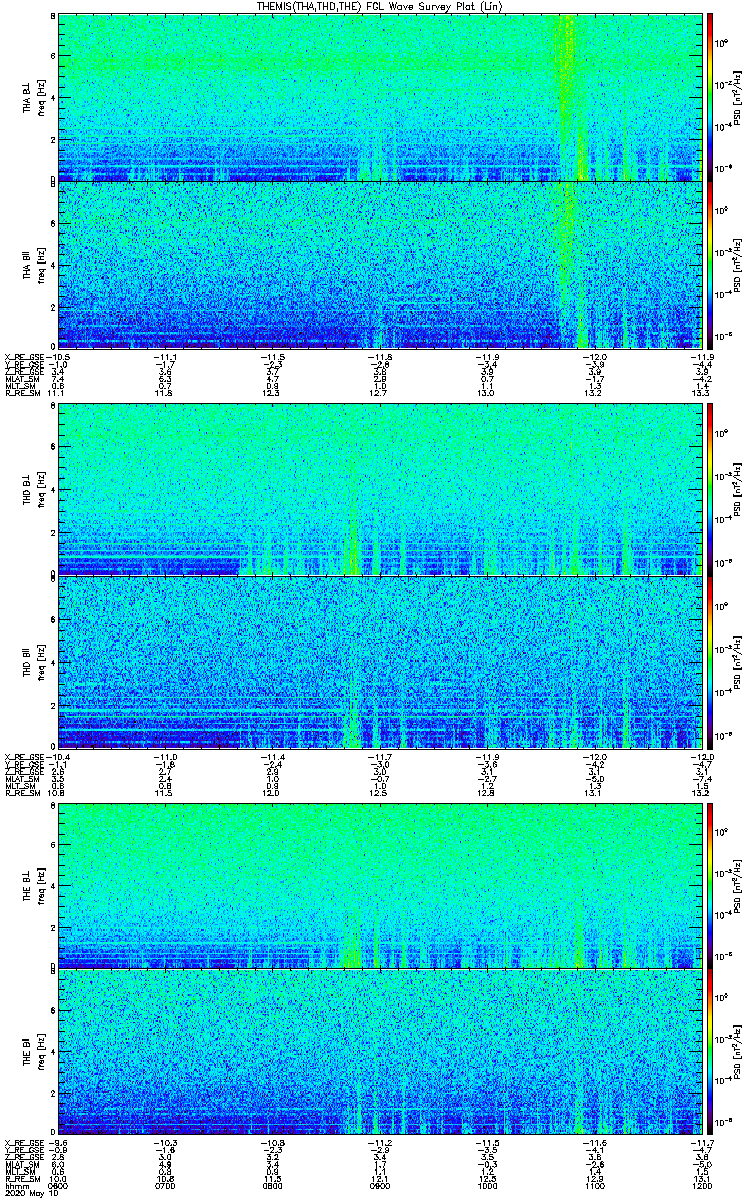The height and width of the screenshot is (1200, 750).
Task: Click the PSD [nT²/Hz] label of bottom color bar
Action: pos(735,1052)
